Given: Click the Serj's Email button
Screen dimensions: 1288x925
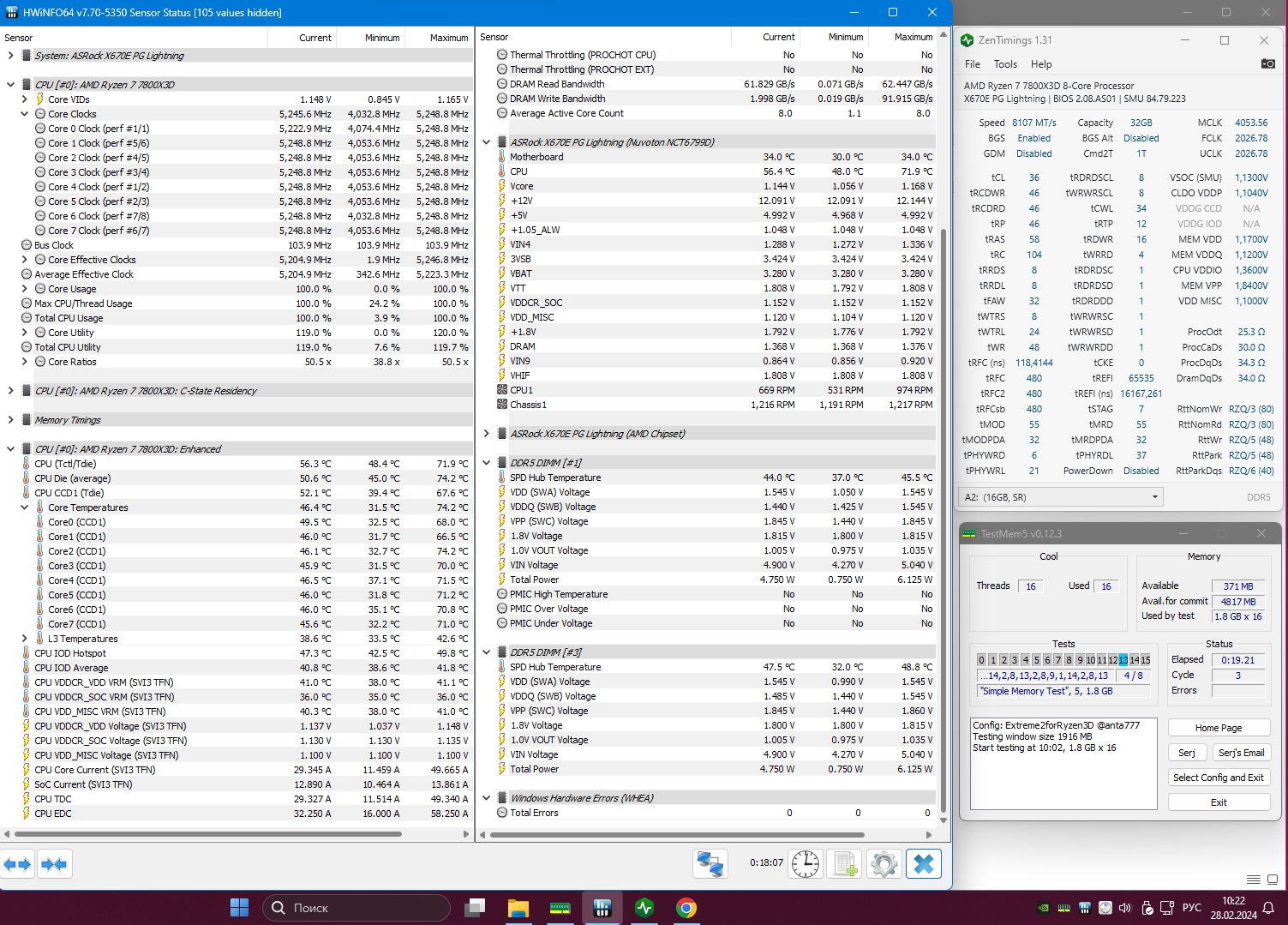Looking at the screenshot, I should coord(1241,753).
